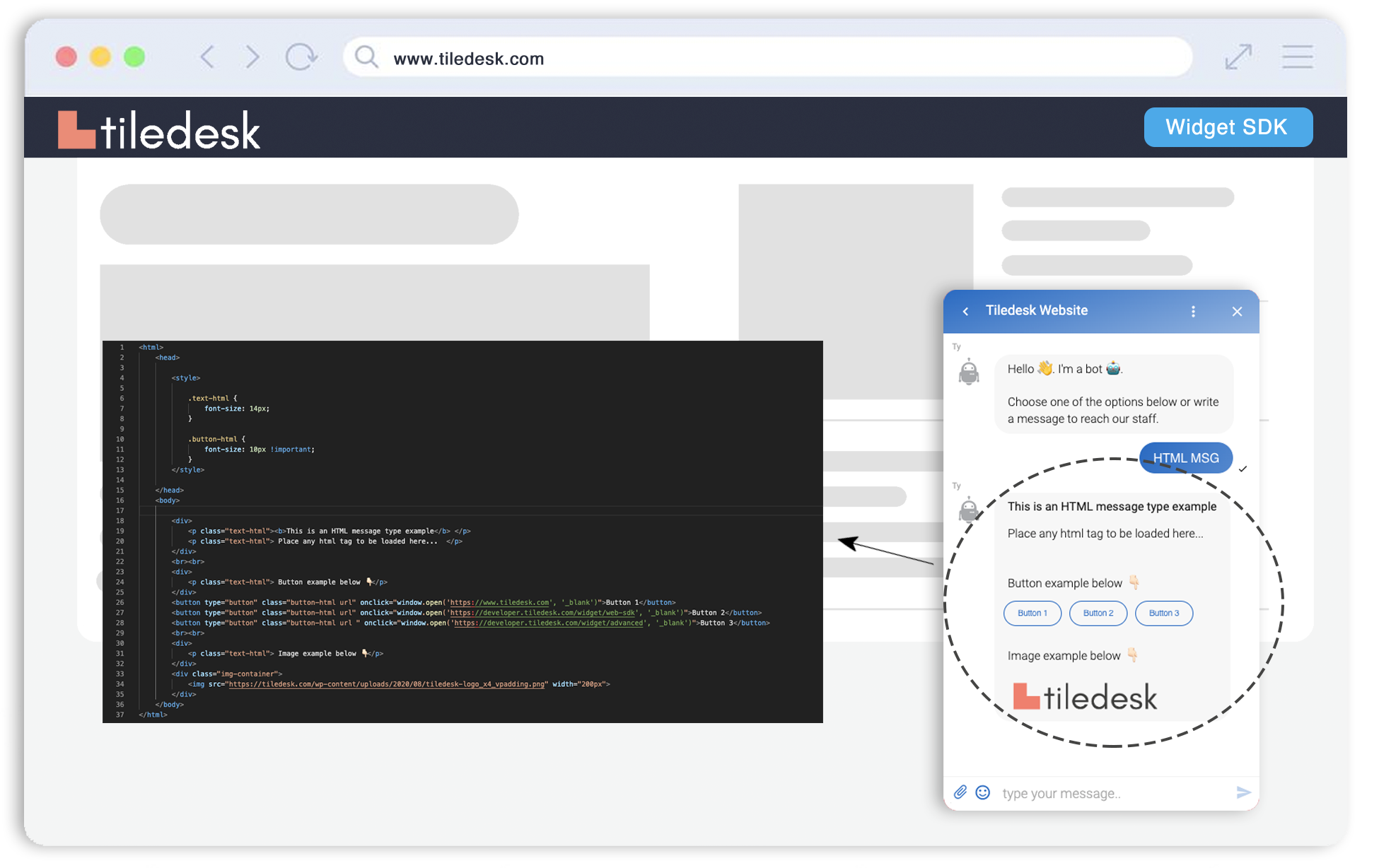Click the address bar search magnifier icon
Viewport: 1379px width, 868px height.
[x=366, y=57]
